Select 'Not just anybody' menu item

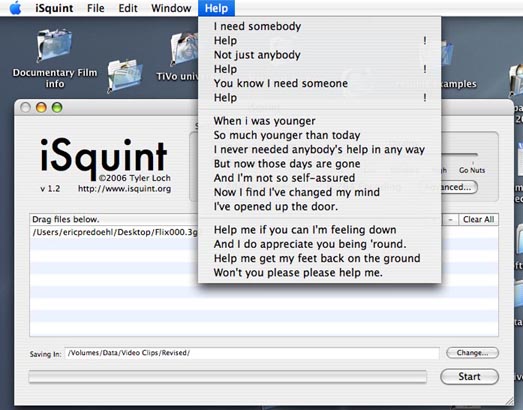320,55
